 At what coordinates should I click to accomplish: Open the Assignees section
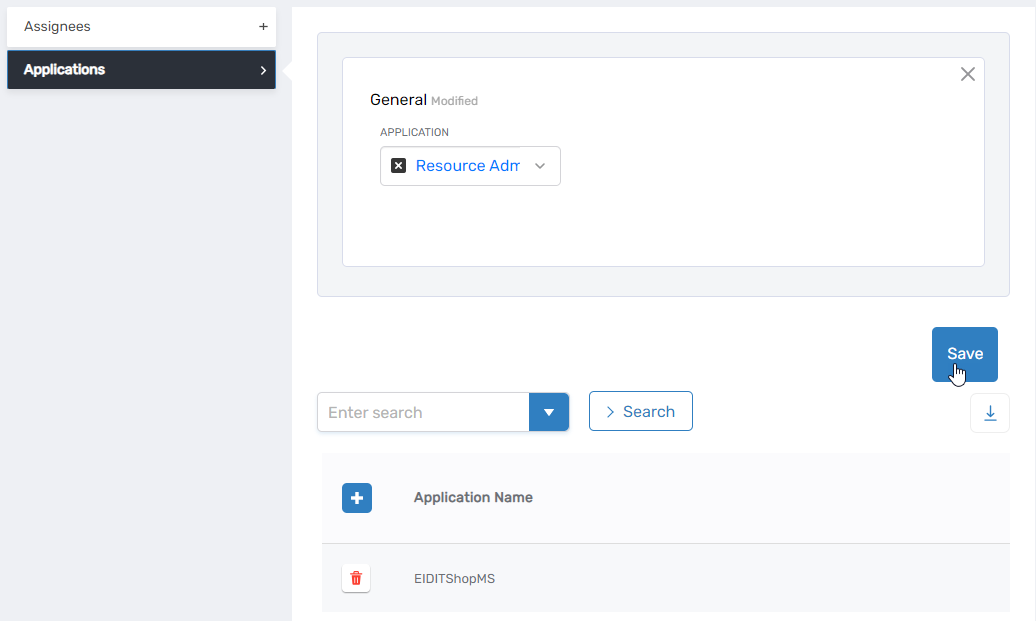(x=57, y=27)
